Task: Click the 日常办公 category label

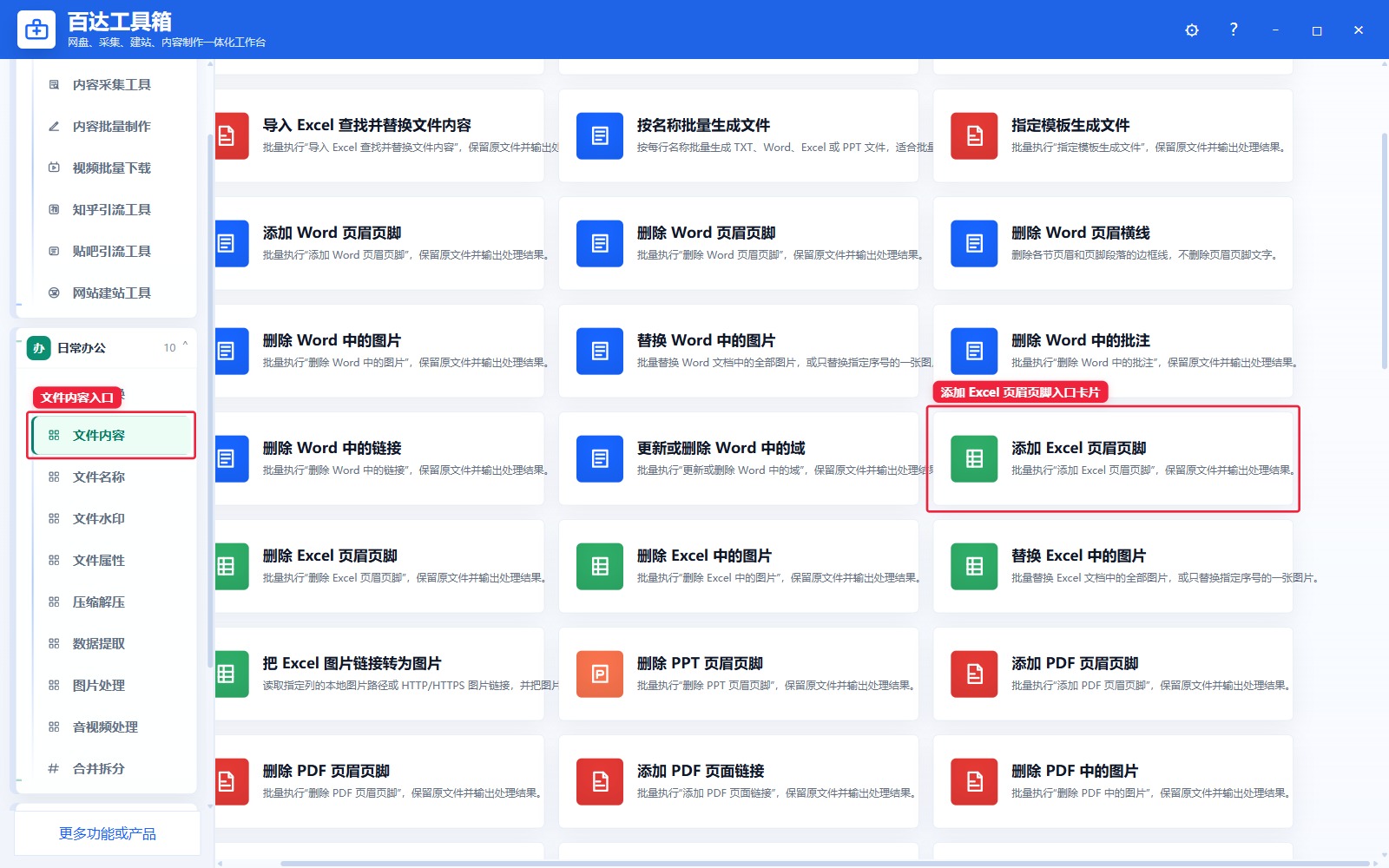Action: click(x=82, y=348)
